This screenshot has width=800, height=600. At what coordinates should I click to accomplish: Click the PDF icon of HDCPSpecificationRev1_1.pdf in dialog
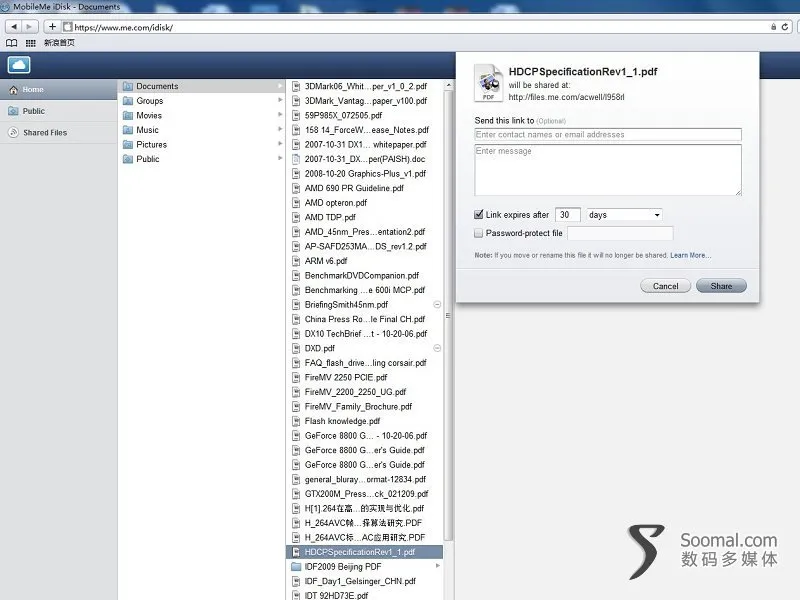[488, 83]
